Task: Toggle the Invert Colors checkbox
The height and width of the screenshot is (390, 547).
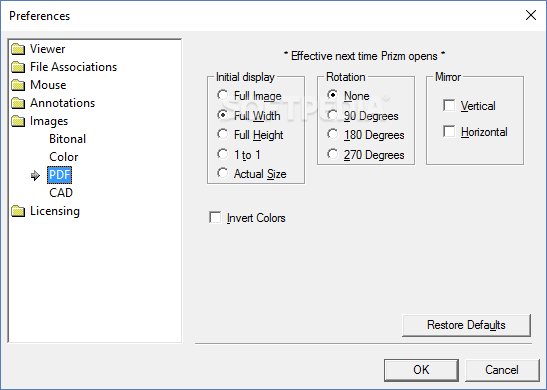Action: click(x=215, y=217)
